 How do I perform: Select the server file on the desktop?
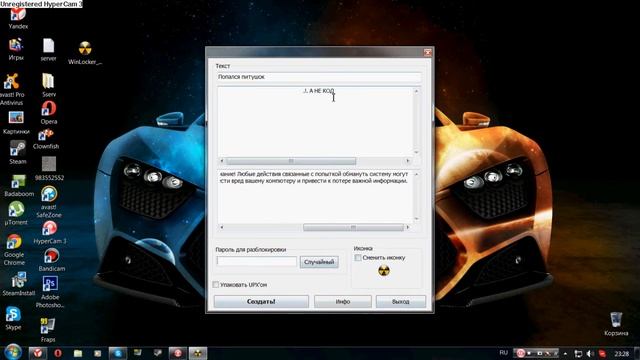click(48, 50)
